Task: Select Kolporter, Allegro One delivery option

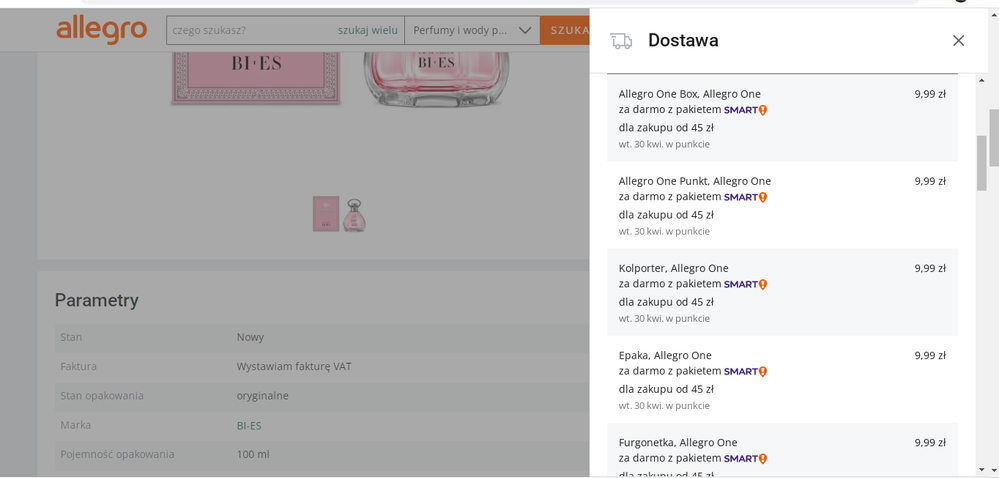Action: (x=782, y=292)
